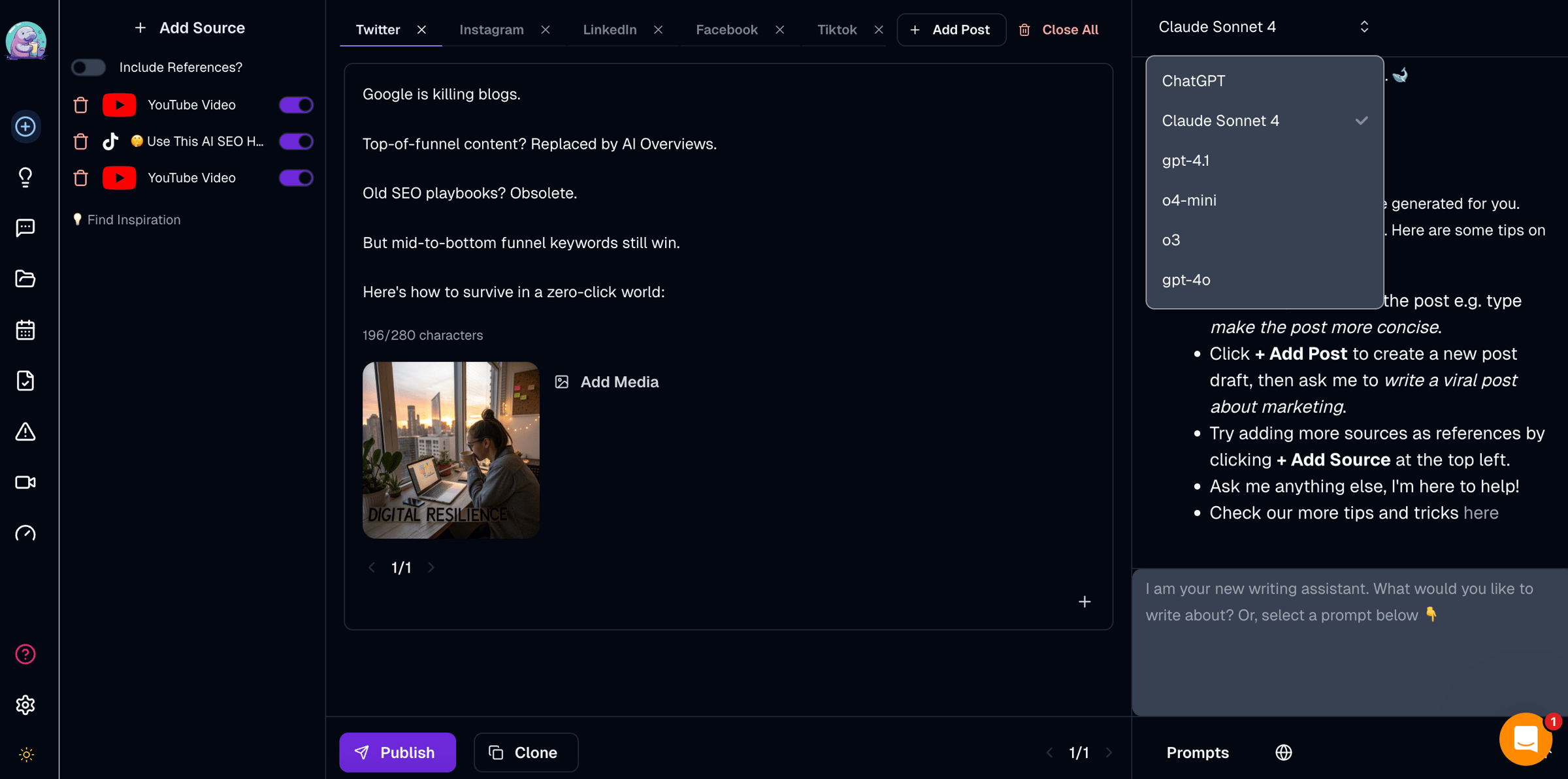1568x779 pixels.
Task: Close the Facebook tab
Action: (x=779, y=29)
